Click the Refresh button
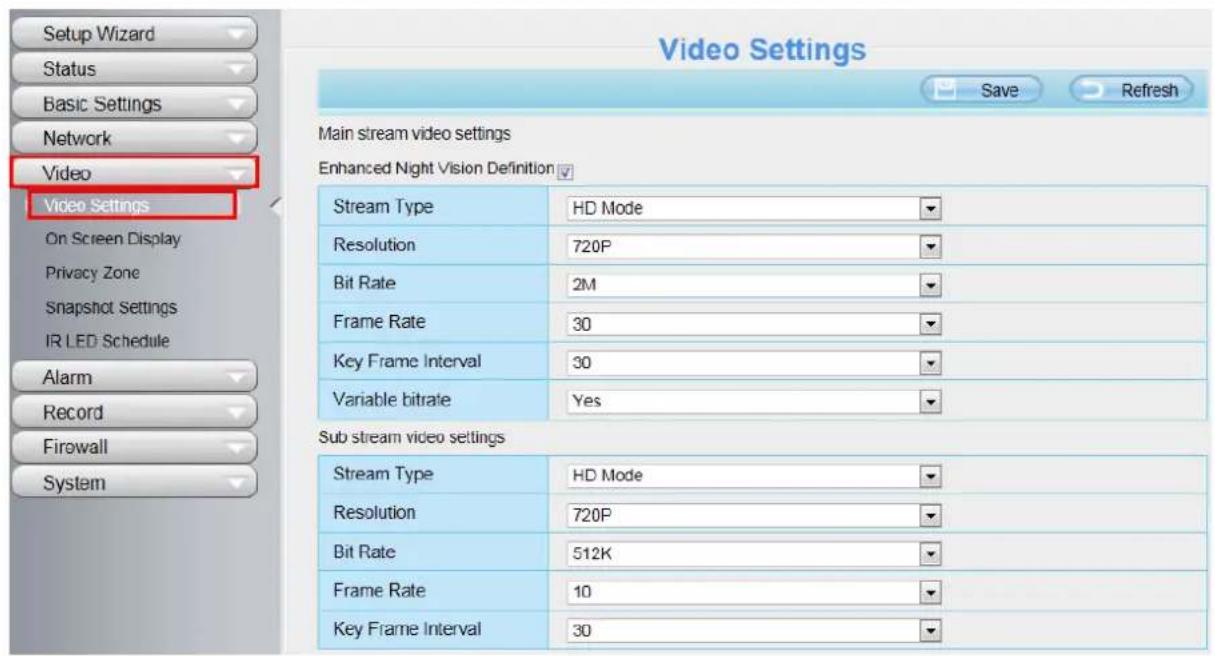 click(x=1132, y=90)
